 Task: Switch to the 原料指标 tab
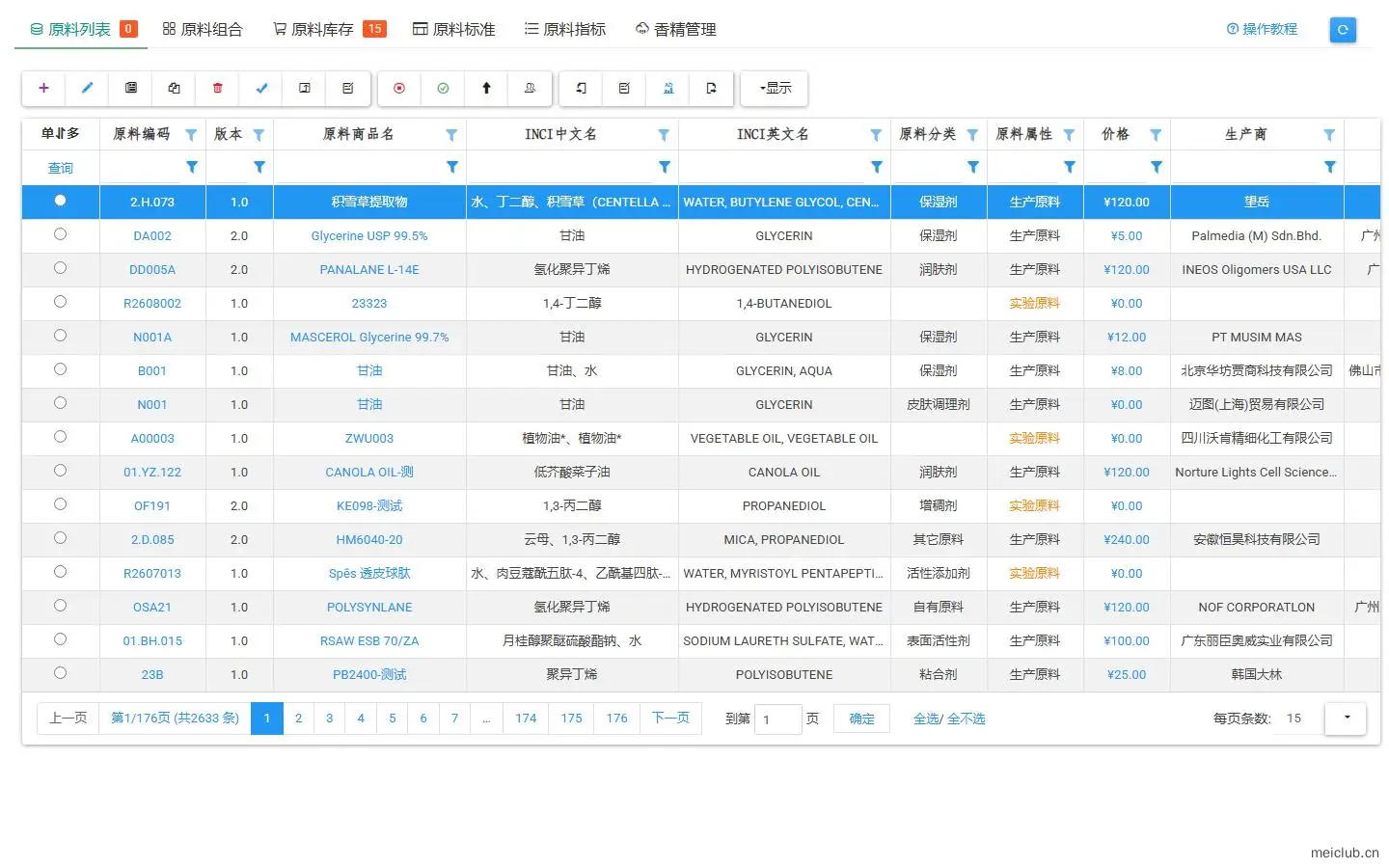(x=565, y=30)
